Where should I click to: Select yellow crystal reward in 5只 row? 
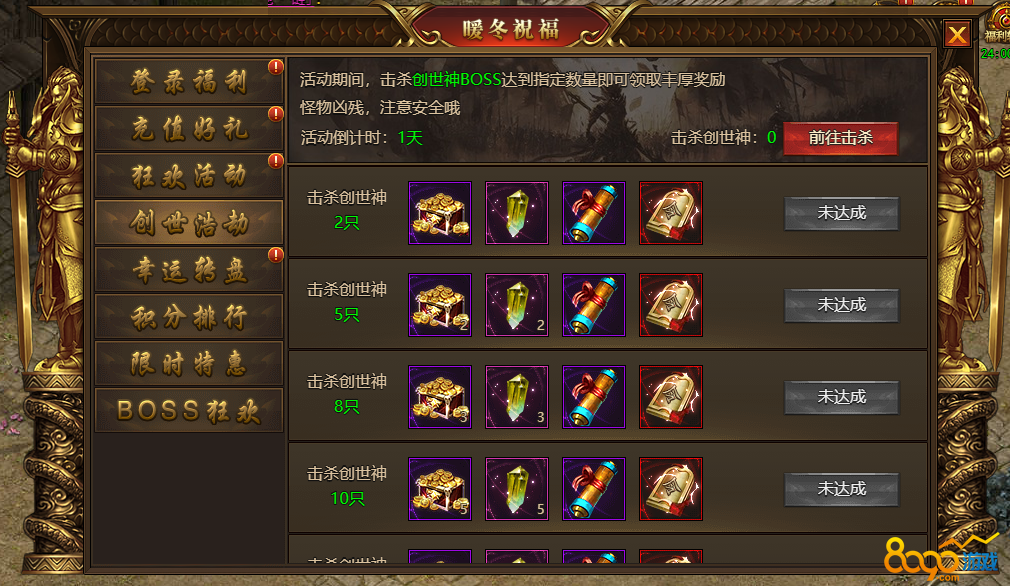point(517,305)
